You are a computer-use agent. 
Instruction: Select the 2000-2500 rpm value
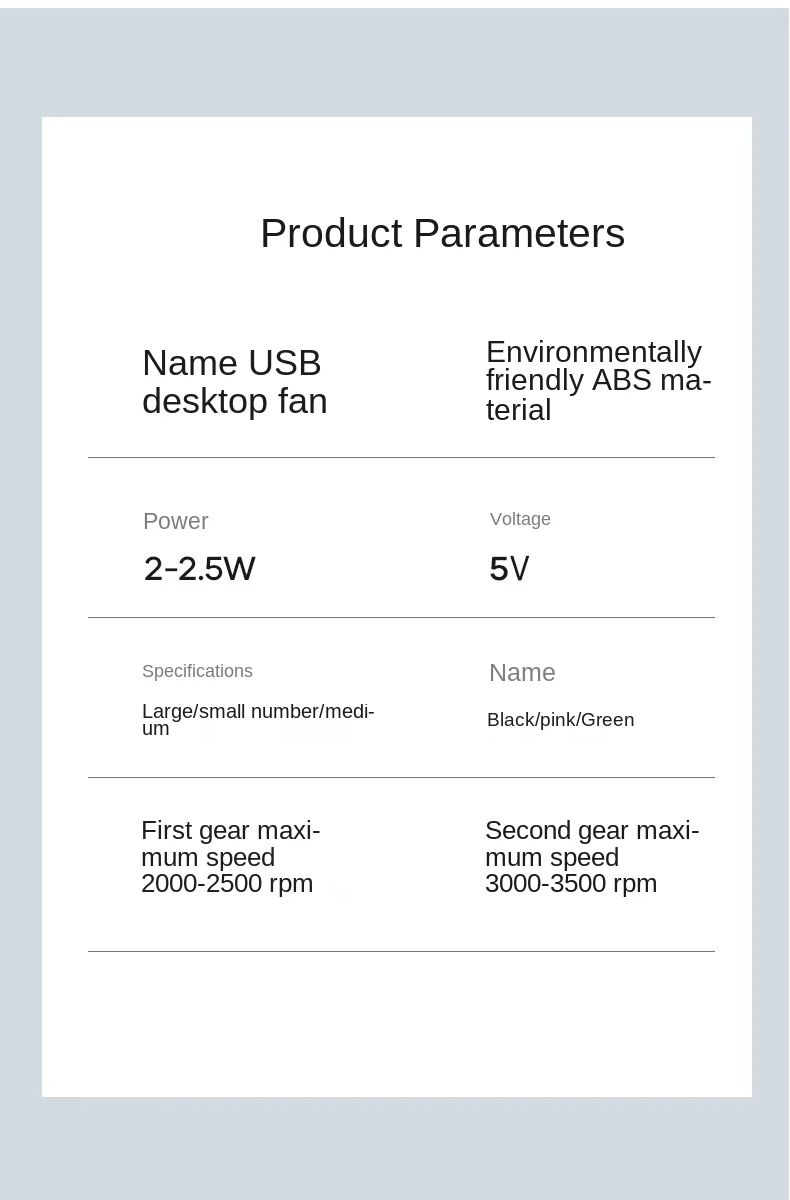[x=227, y=883]
